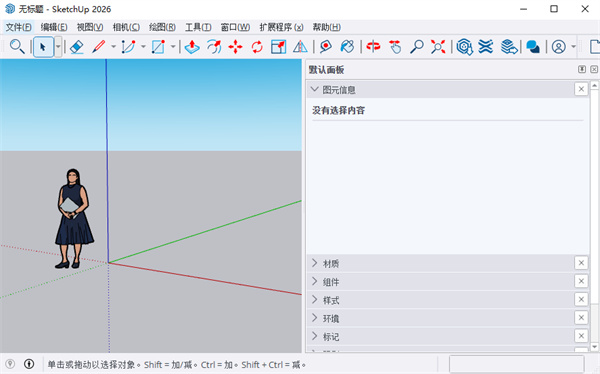The height and width of the screenshot is (374, 600).
Task: Expand the 标记 panel
Action: click(x=315, y=336)
